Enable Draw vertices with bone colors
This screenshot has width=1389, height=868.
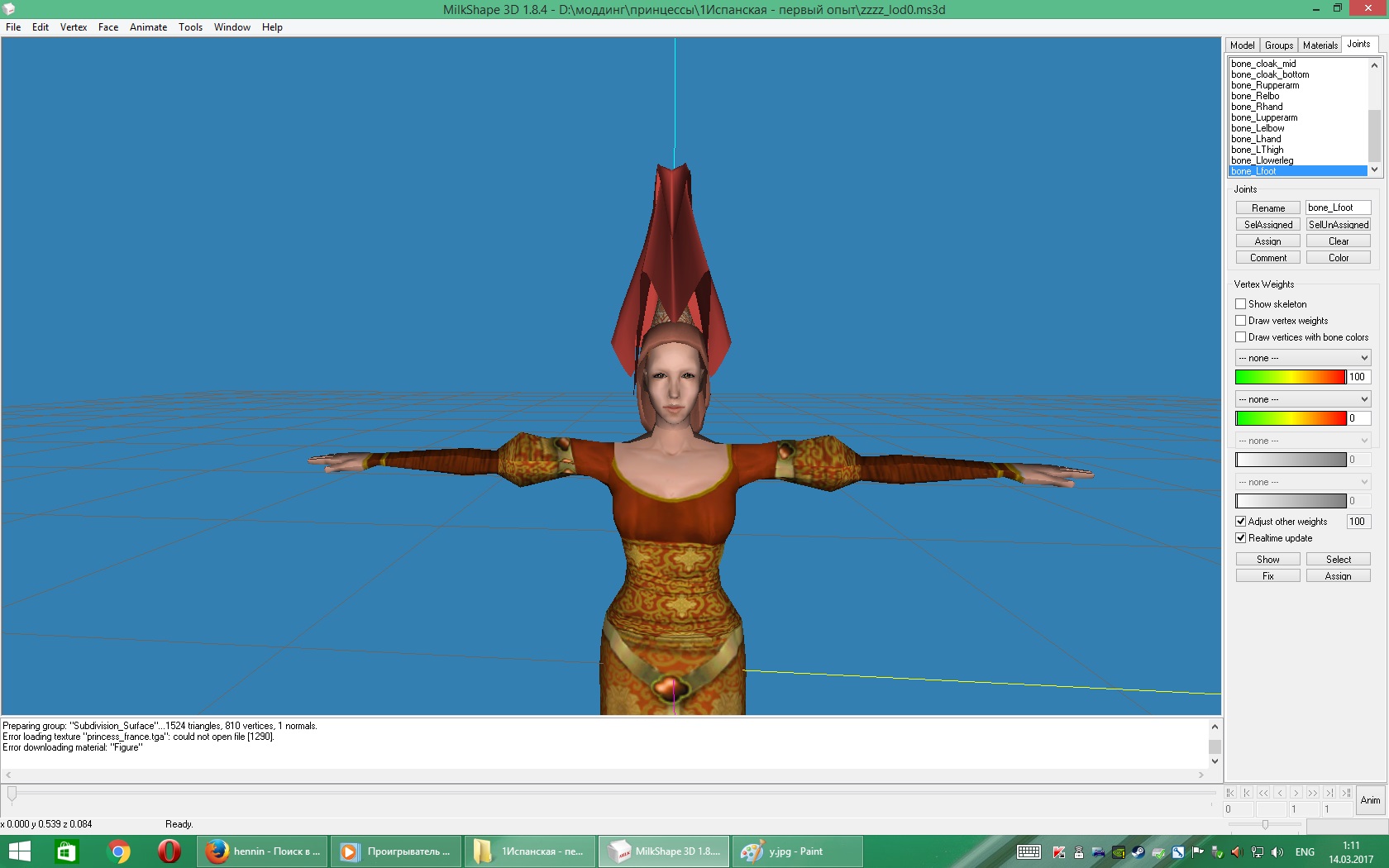coord(1240,337)
